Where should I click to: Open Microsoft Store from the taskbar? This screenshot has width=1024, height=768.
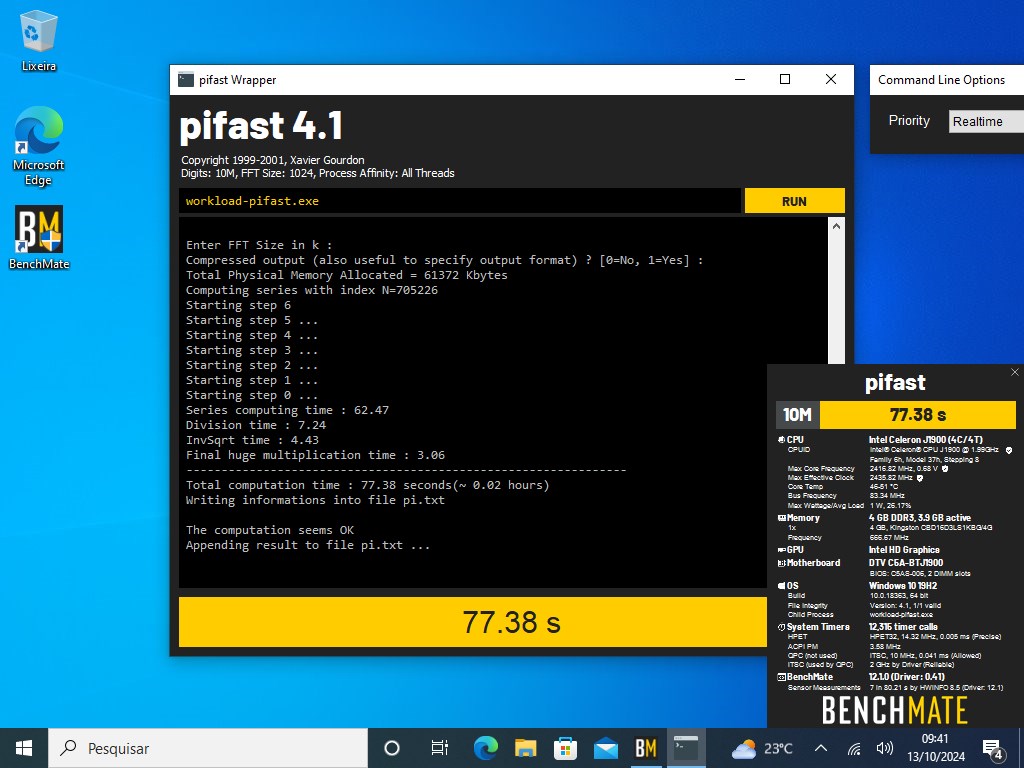(x=566, y=748)
